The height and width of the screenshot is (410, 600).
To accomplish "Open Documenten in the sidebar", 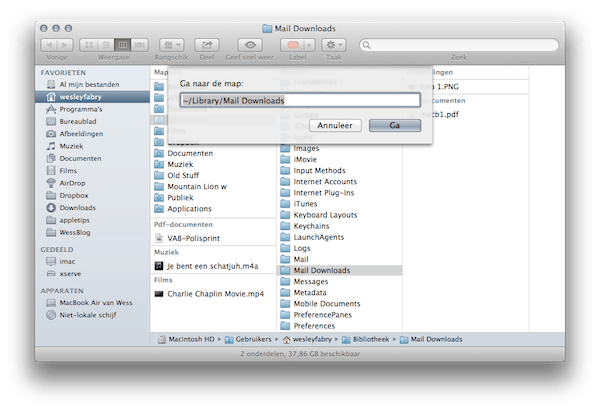I will pos(92,158).
